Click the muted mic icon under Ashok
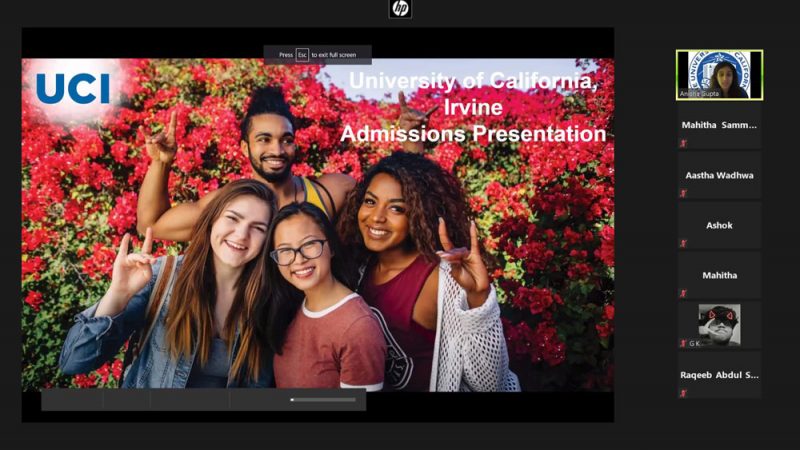800x450 pixels. click(683, 243)
